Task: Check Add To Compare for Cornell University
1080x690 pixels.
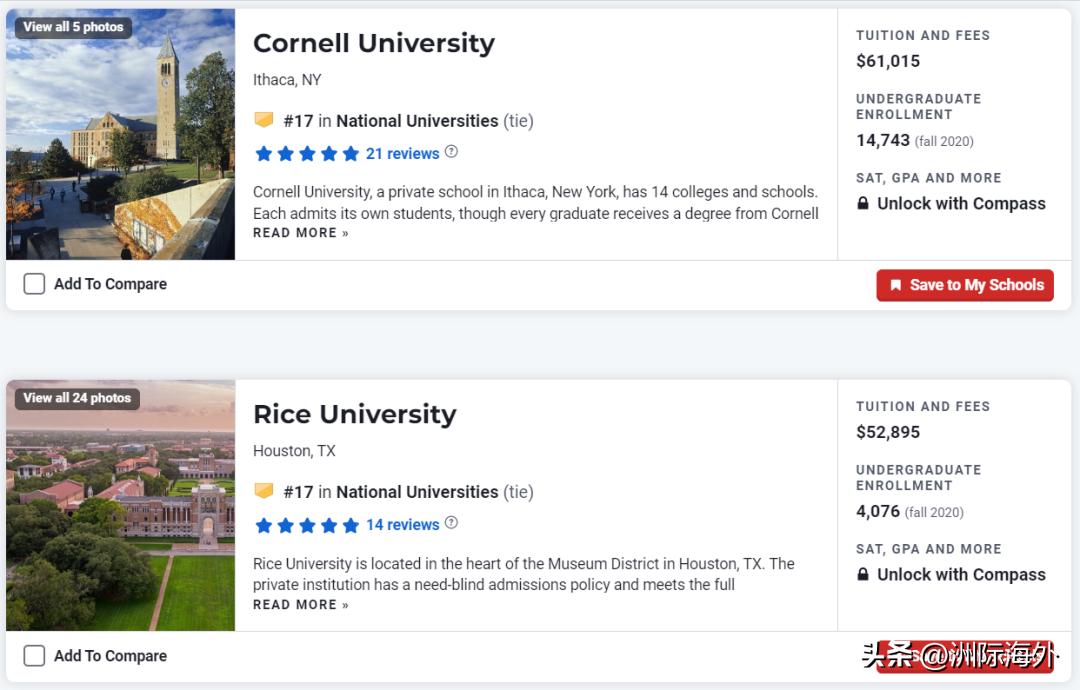Action: tap(34, 284)
